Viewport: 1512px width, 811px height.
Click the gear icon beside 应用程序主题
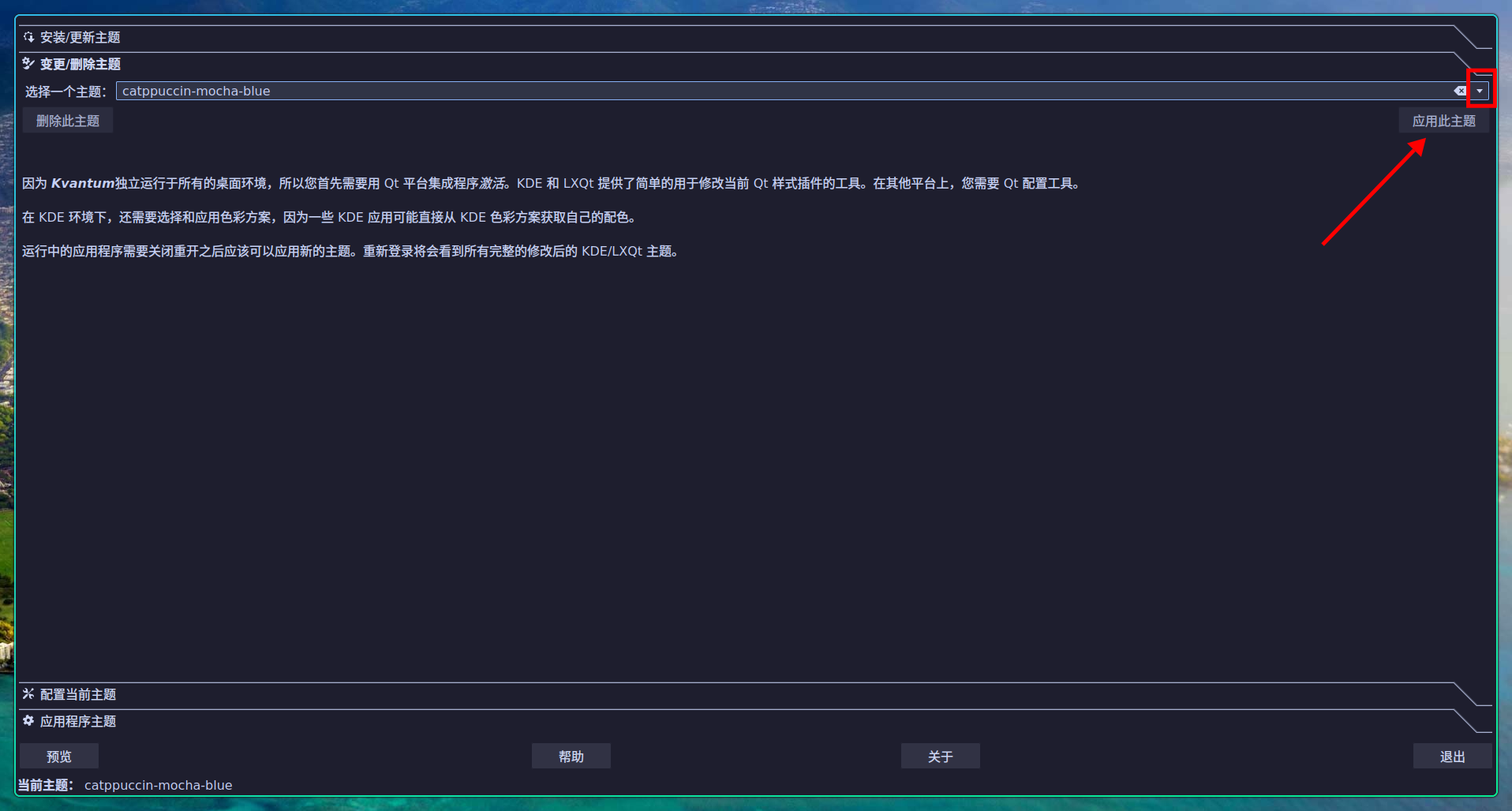(x=28, y=721)
